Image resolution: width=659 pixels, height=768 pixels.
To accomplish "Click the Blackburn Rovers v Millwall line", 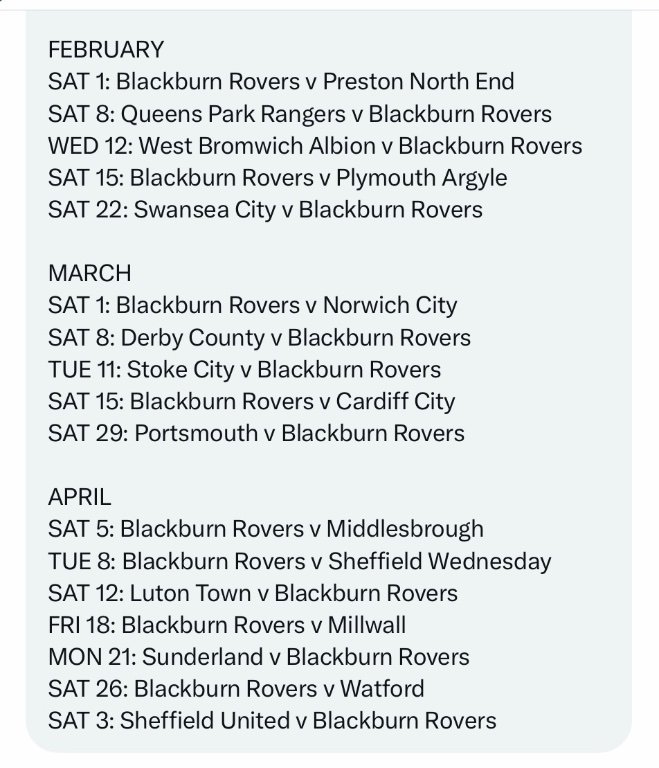I will (x=227, y=625).
